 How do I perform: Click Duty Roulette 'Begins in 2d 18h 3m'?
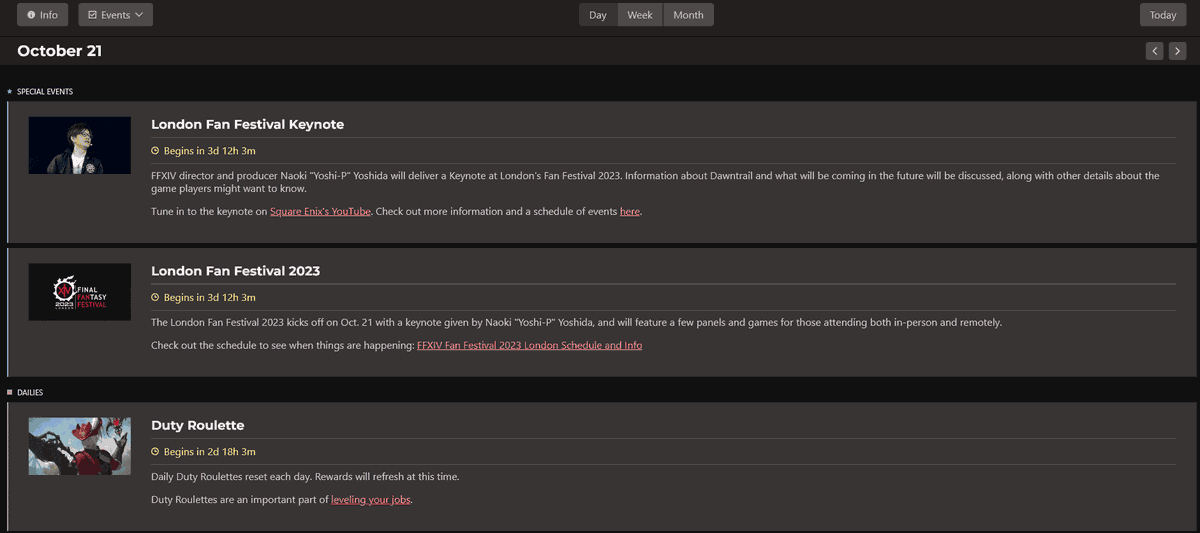(210, 452)
